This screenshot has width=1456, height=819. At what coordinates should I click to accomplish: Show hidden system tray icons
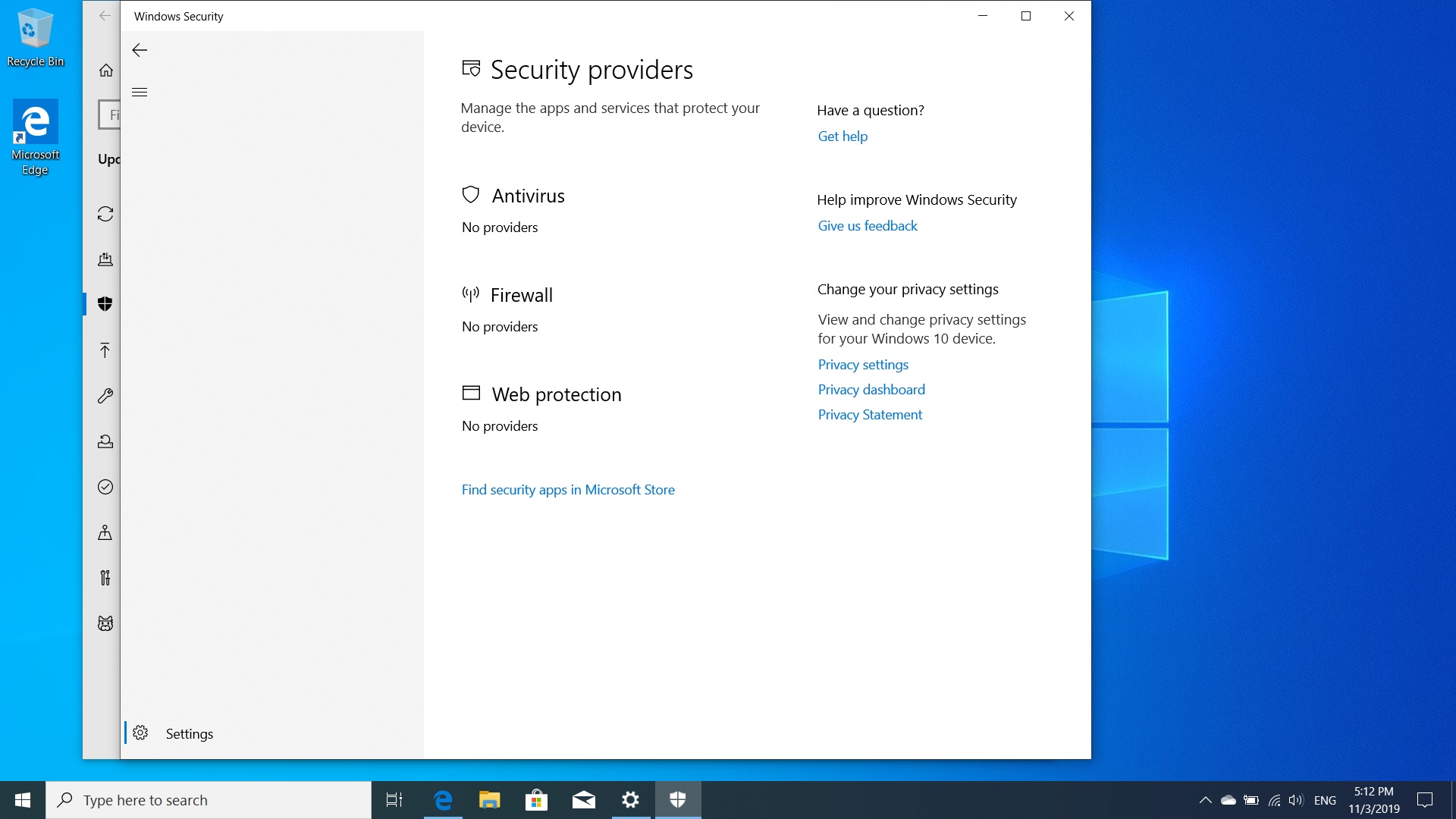(x=1205, y=800)
